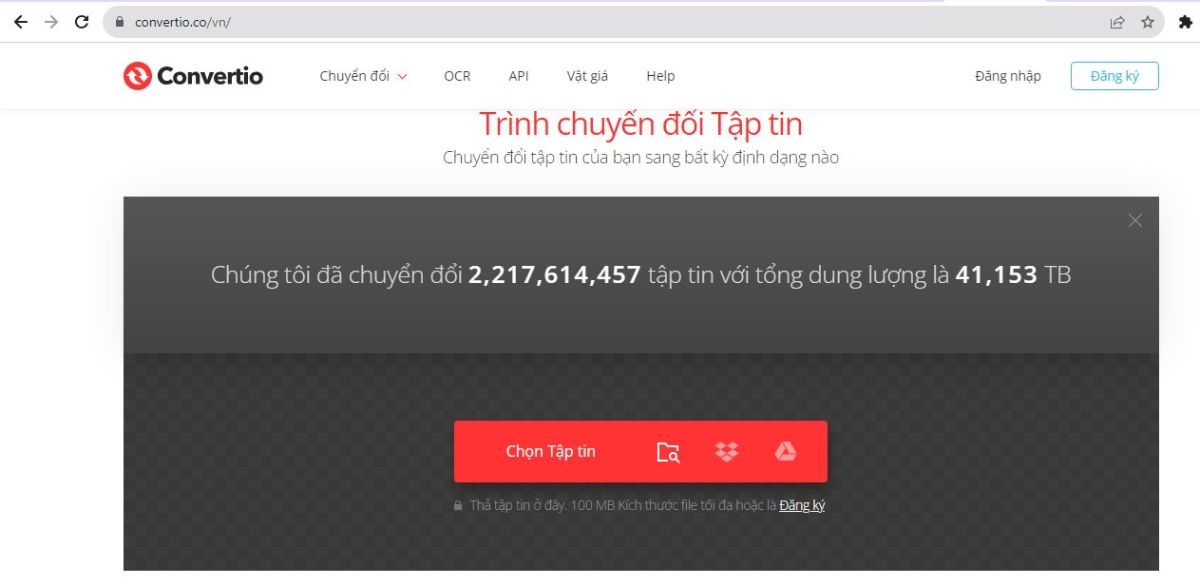The height and width of the screenshot is (582, 1200).
Task: Go forward using the browser forward arrow
Action: click(51, 21)
